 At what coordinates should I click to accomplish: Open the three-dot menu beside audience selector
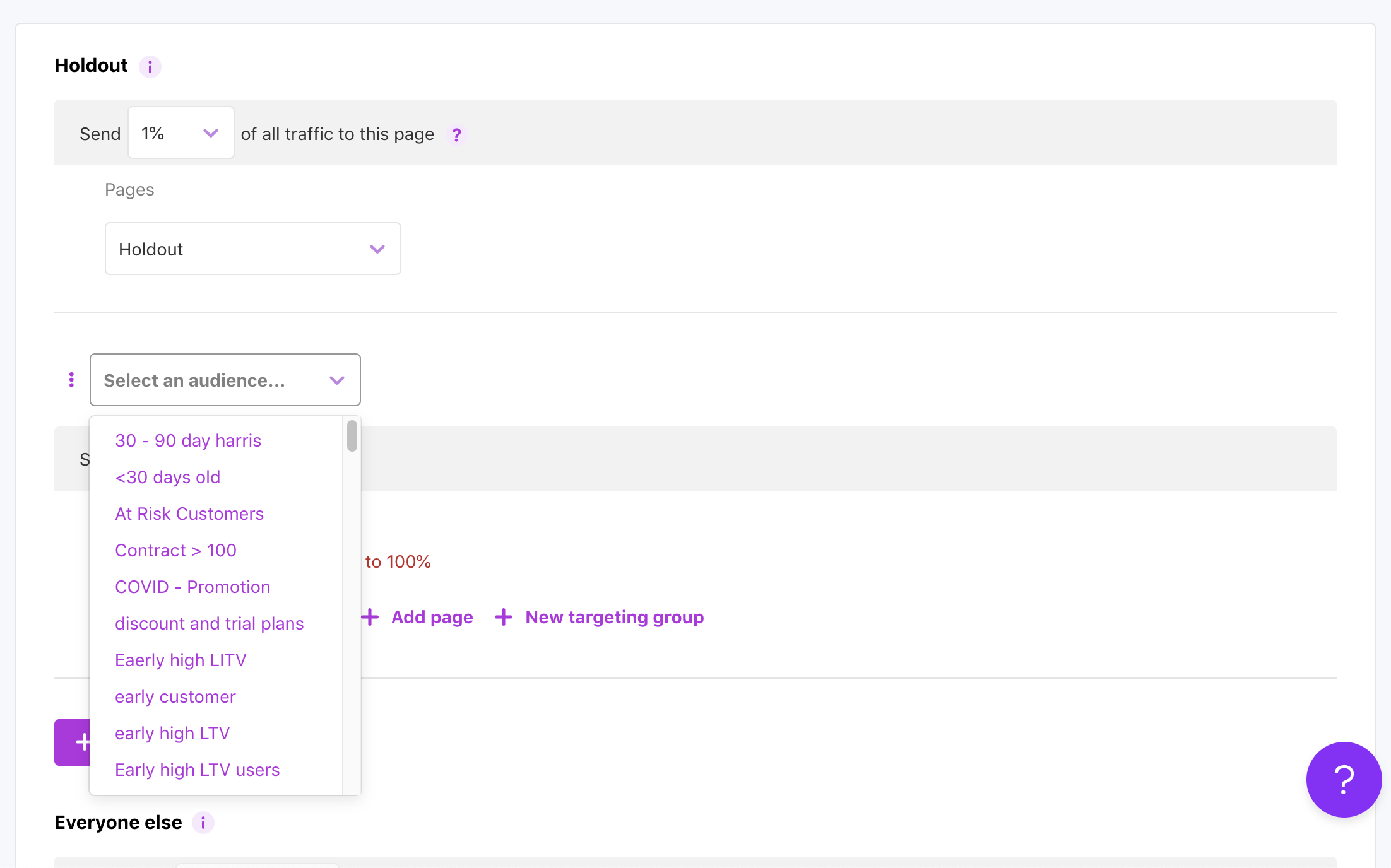pos(71,380)
